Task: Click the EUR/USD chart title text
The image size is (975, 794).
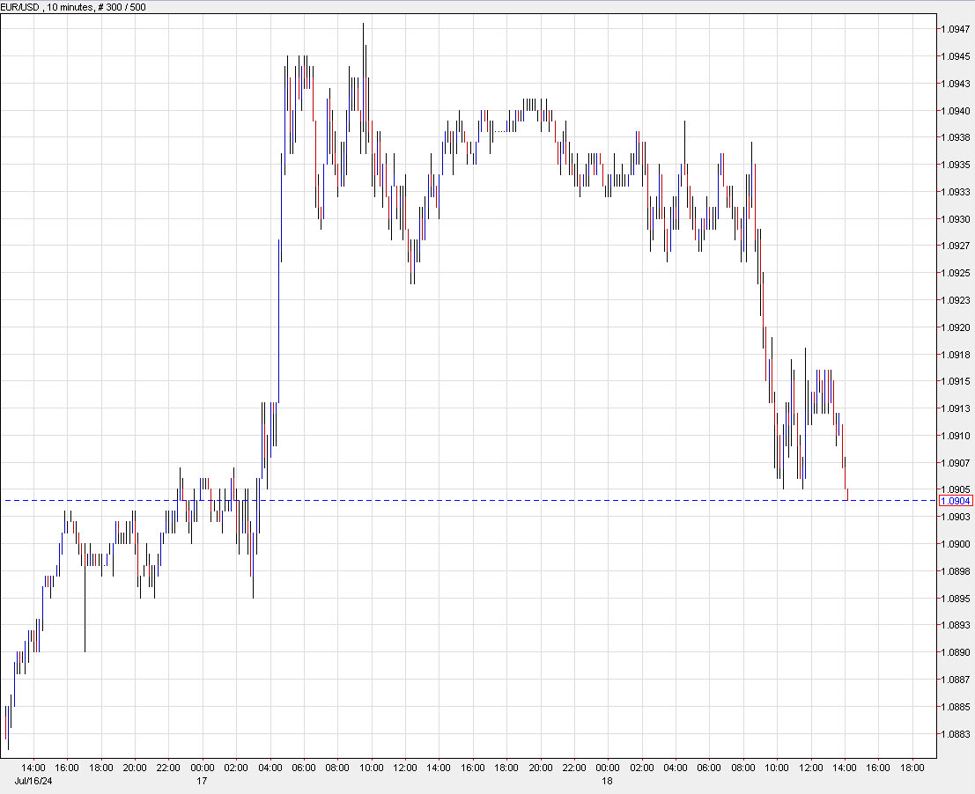Action: (x=74, y=7)
